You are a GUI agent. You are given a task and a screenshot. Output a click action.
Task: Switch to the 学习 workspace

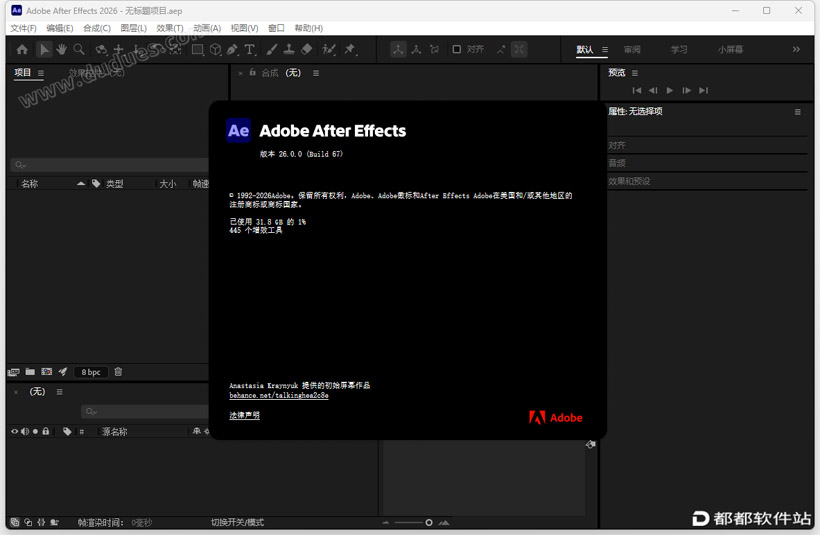679,50
